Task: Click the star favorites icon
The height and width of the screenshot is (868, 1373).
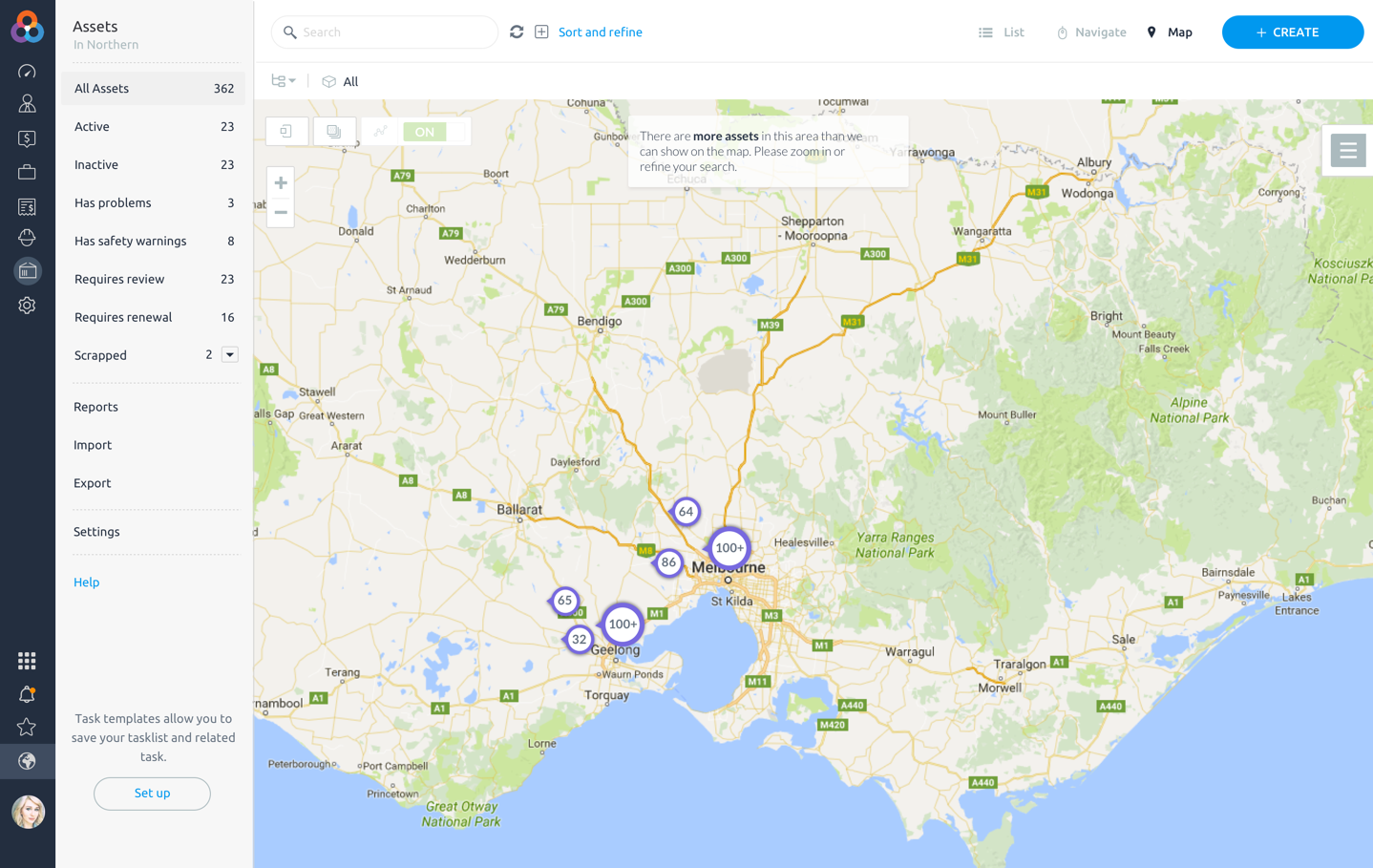Action: pyautogui.click(x=27, y=728)
